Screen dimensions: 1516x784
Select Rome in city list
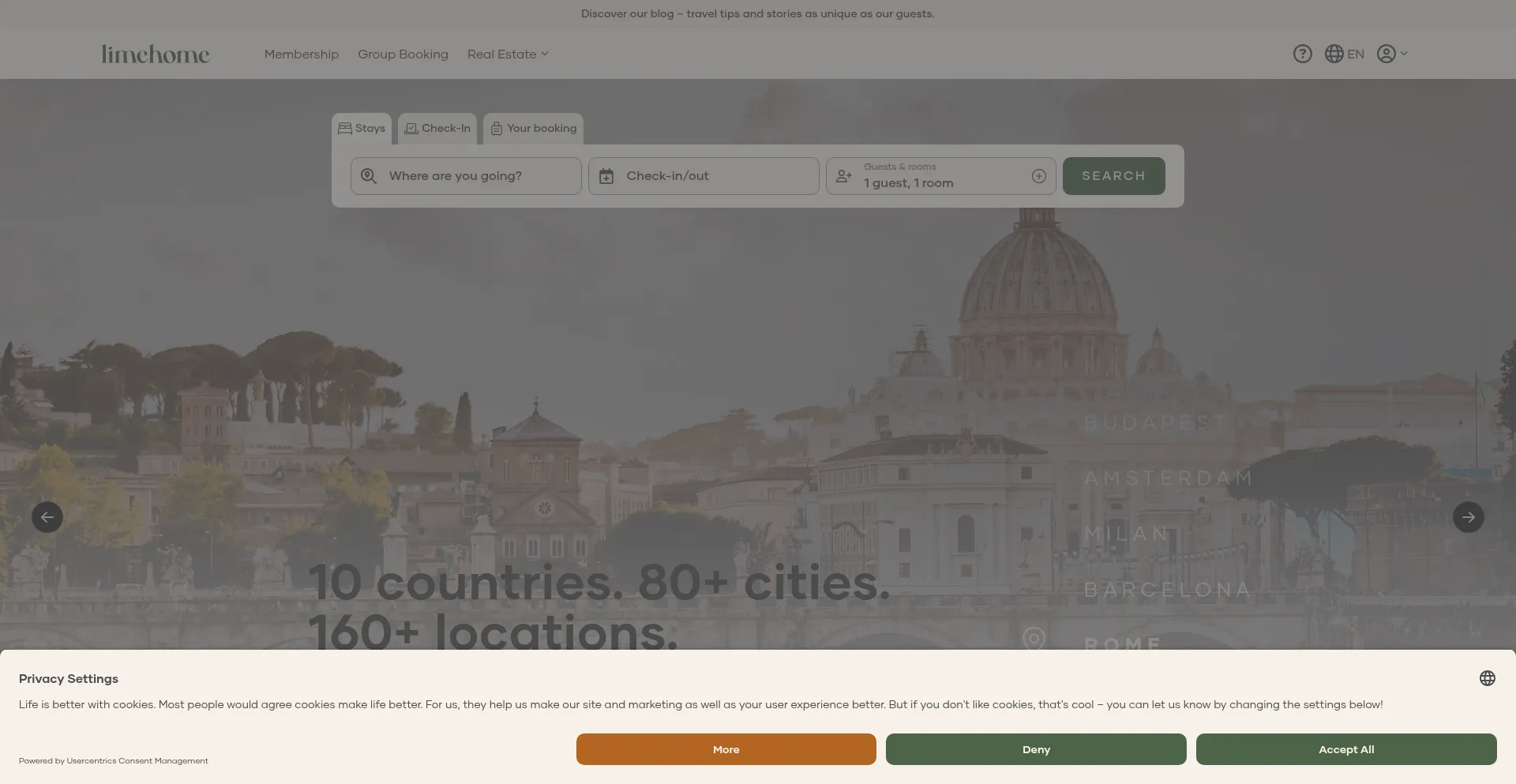(1123, 643)
